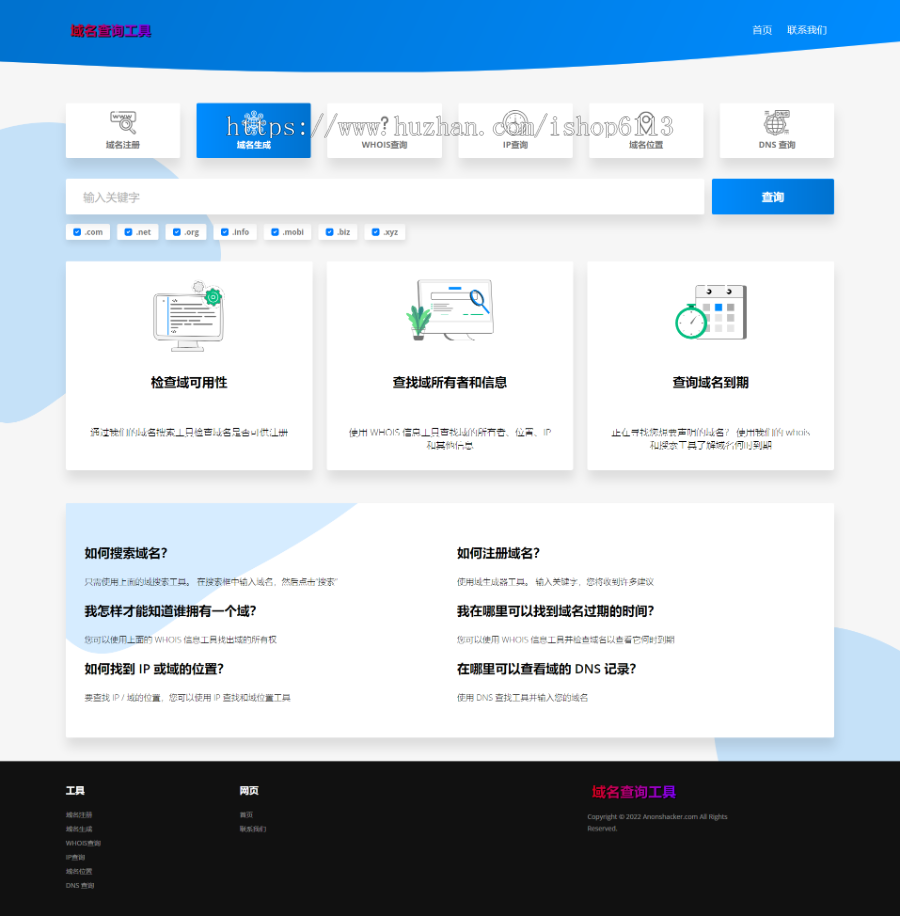Image resolution: width=900 pixels, height=916 pixels.
Task: Toggle the .mobi checkbox
Action: [275, 232]
